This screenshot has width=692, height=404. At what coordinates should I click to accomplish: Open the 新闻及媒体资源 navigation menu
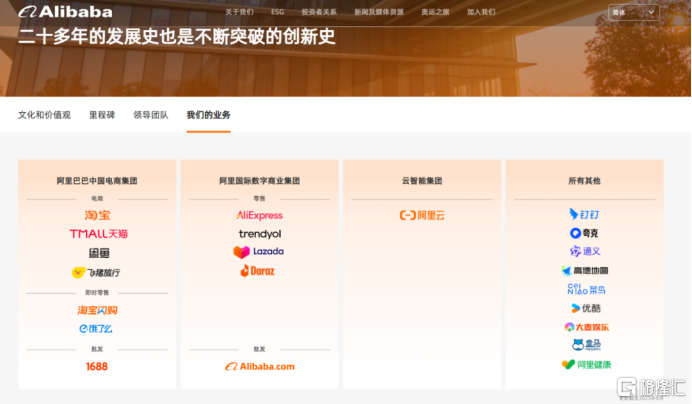tap(379, 12)
